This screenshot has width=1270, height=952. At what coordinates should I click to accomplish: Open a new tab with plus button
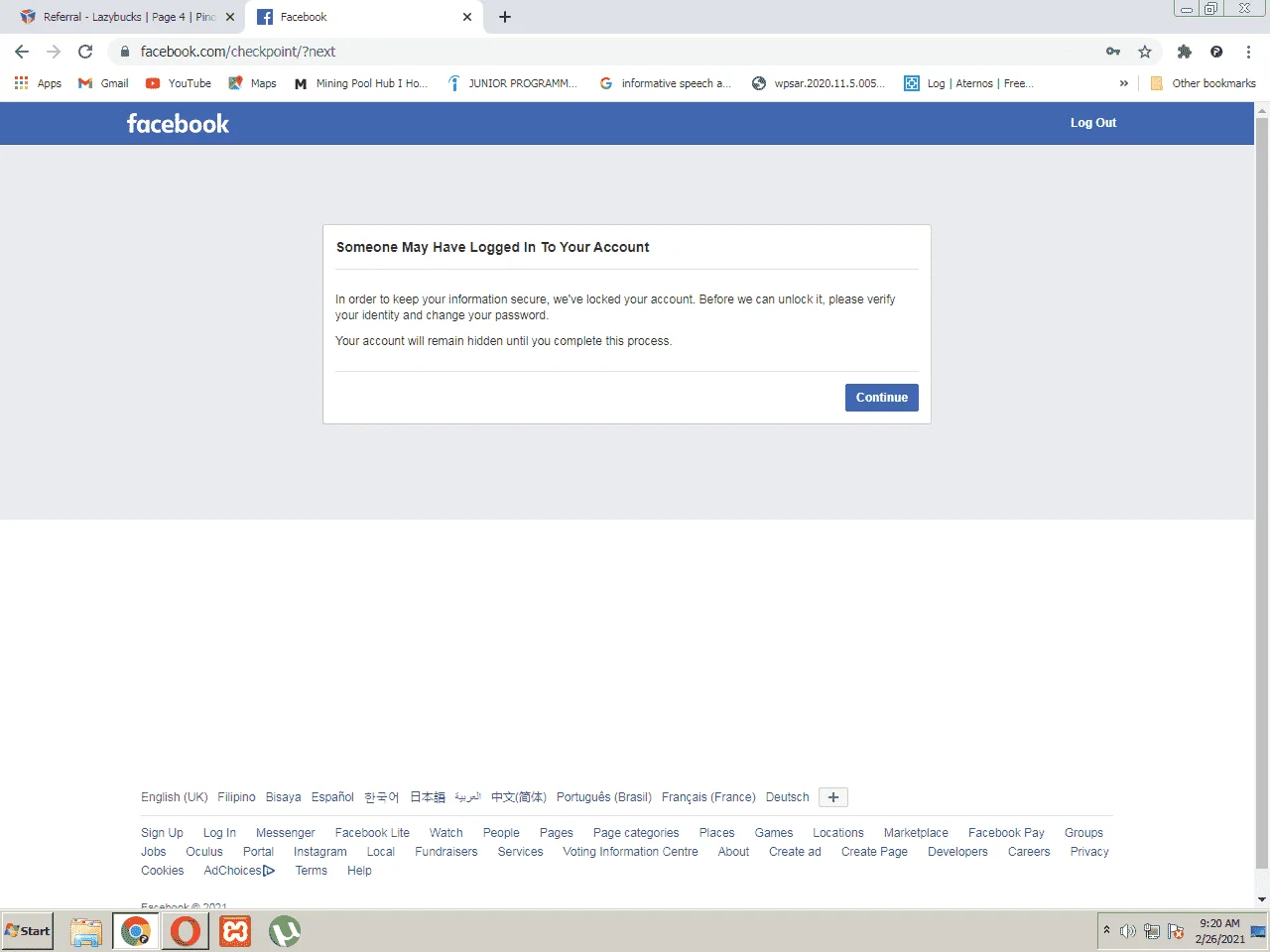pyautogui.click(x=504, y=17)
